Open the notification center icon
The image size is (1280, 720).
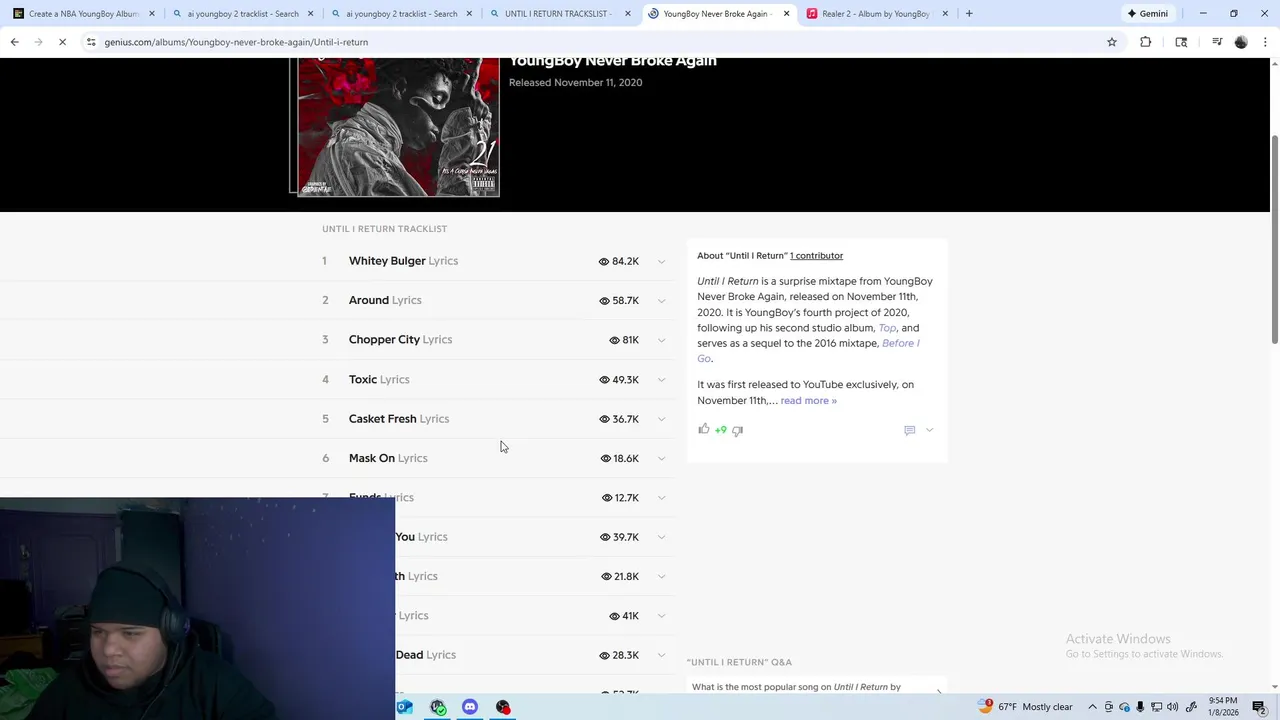click(1259, 707)
